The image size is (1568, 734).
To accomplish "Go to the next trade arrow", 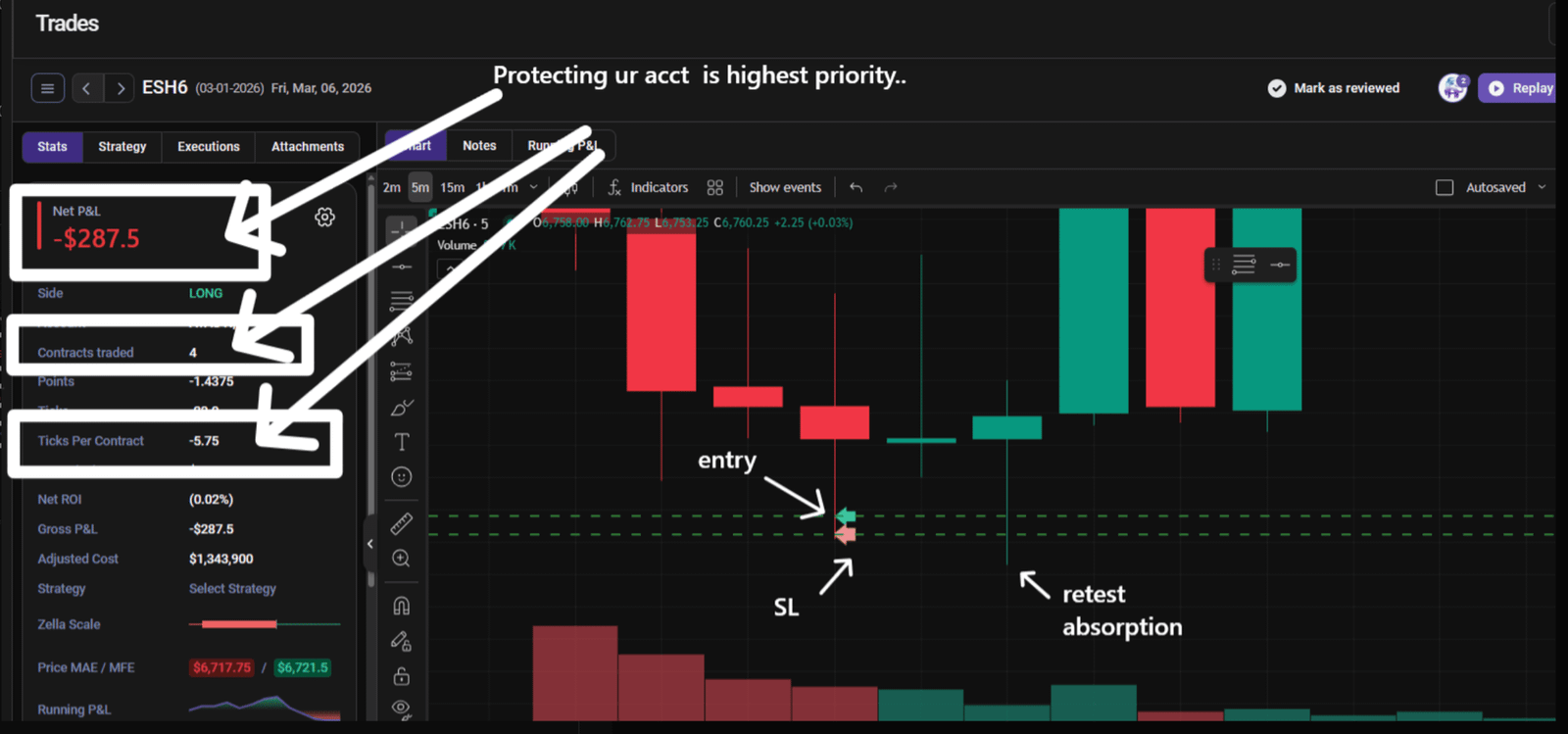I will coord(121,88).
